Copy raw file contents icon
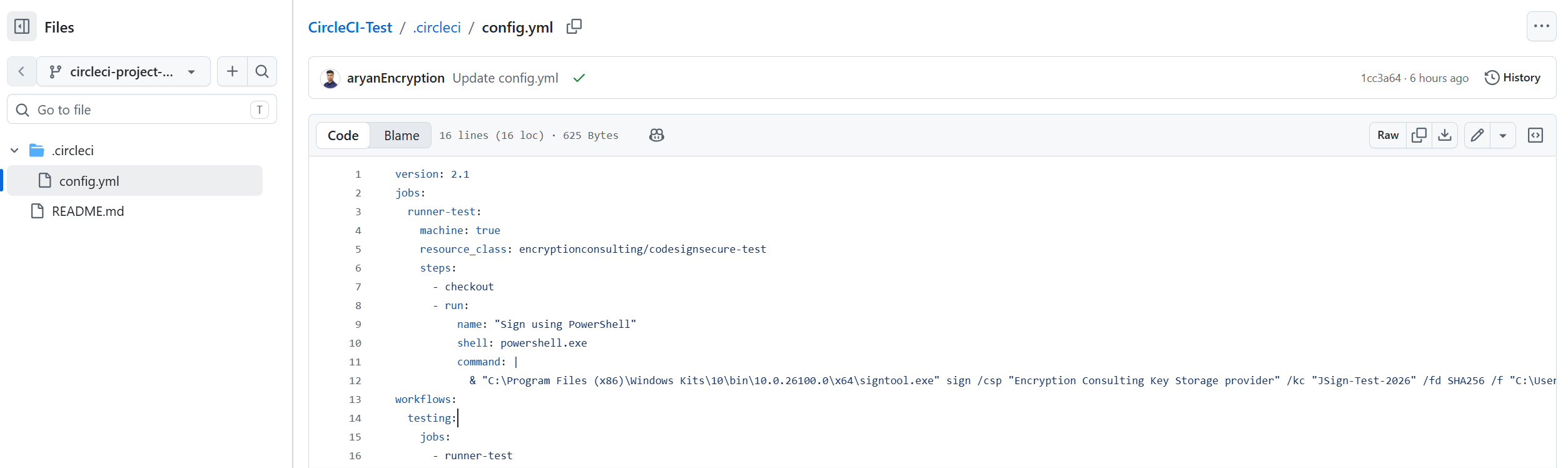The image size is (1568, 468). pos(1419,135)
